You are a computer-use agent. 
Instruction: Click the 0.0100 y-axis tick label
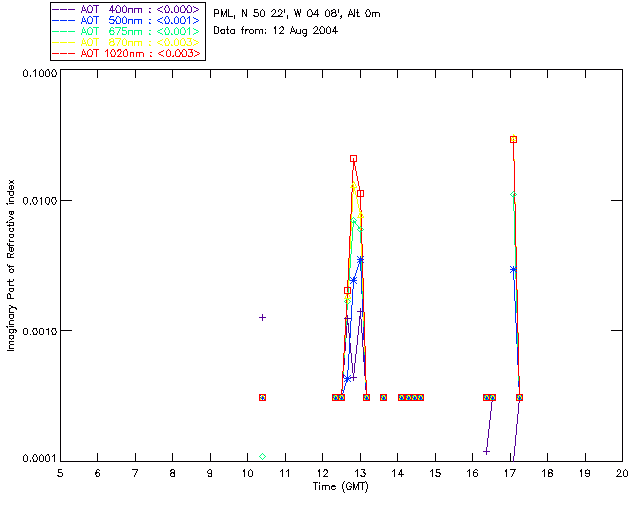[x=40, y=200]
